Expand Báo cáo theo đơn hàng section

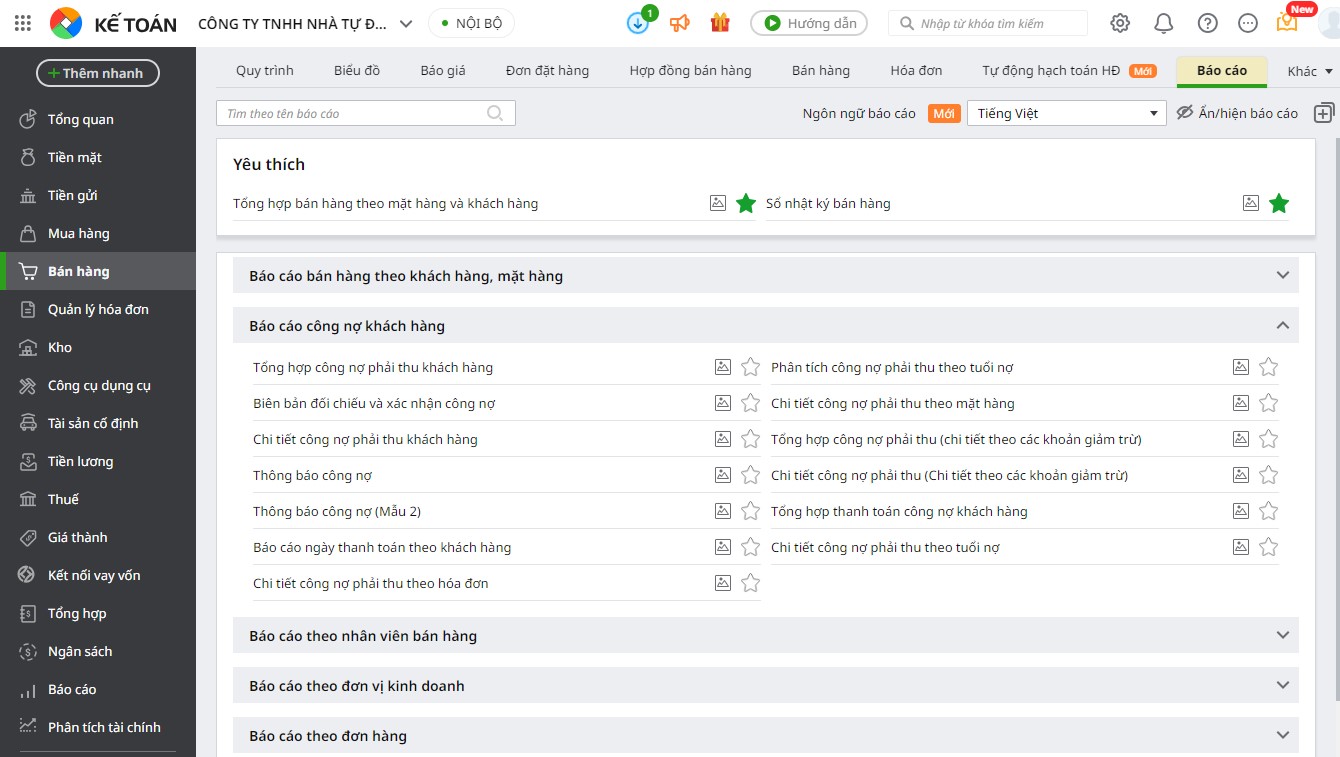point(766,735)
